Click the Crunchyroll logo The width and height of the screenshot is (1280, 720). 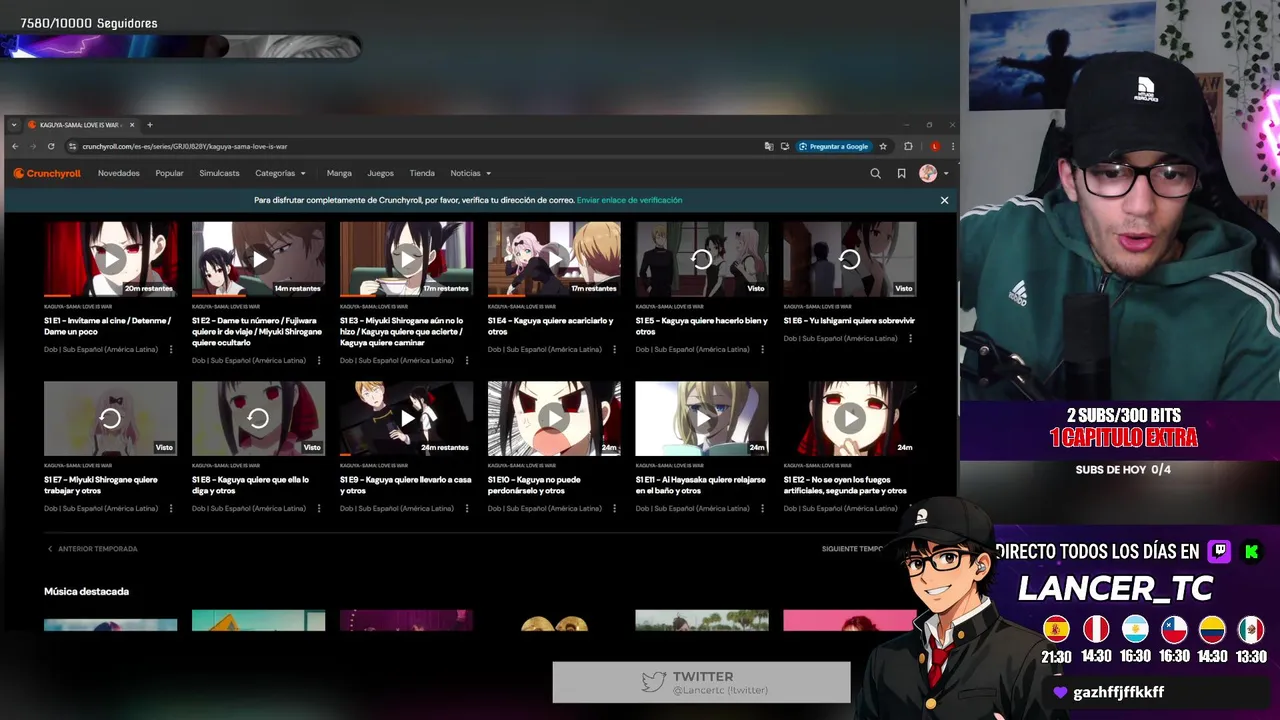coord(47,173)
